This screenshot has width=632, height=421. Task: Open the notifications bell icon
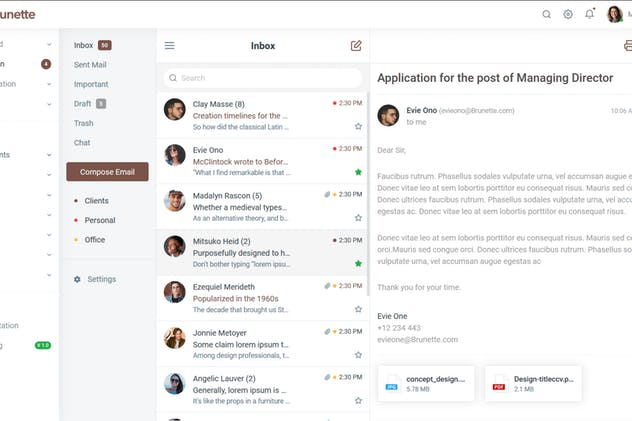590,14
